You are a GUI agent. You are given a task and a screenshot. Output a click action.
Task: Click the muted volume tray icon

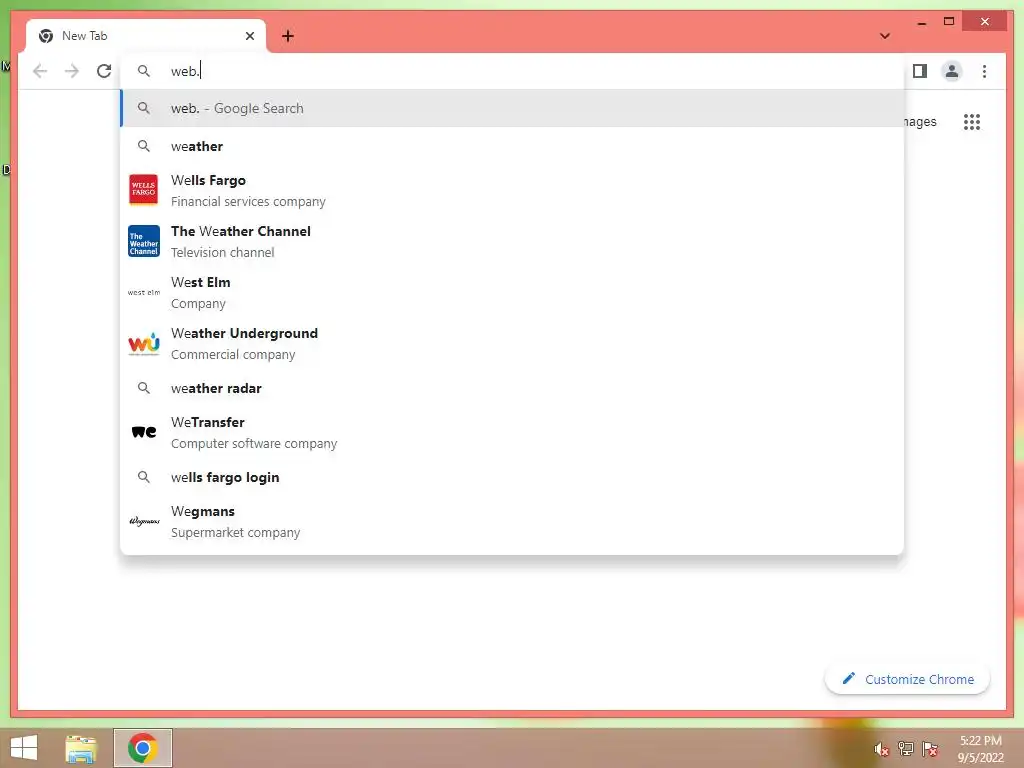(x=881, y=749)
